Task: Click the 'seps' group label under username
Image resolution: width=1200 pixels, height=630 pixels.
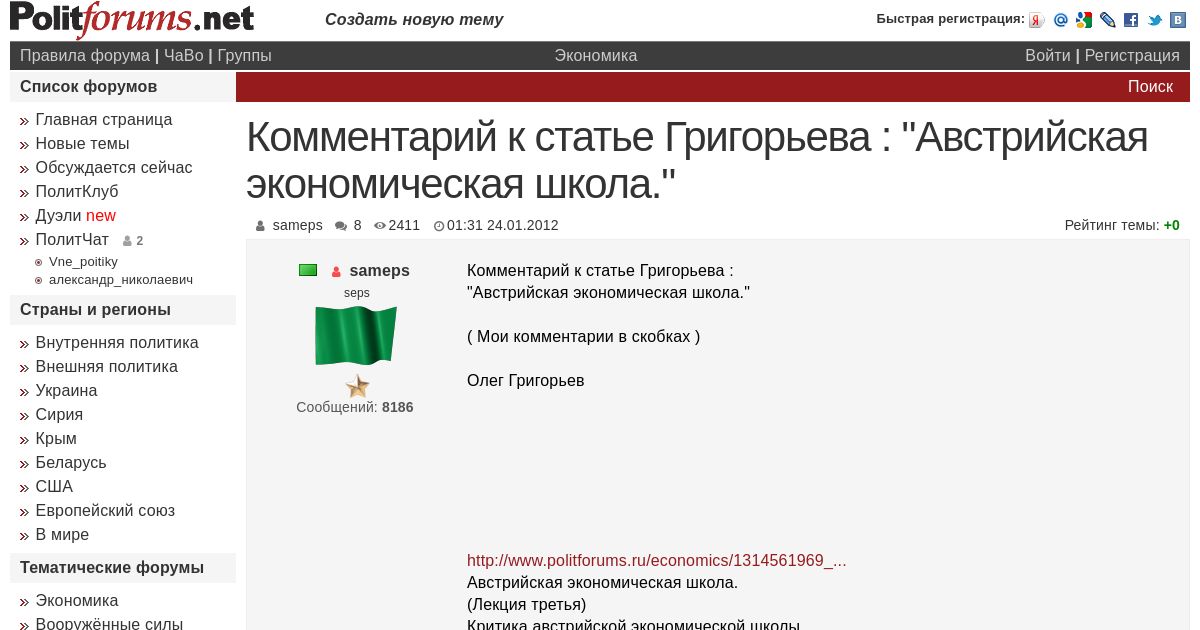Action: pyautogui.click(x=357, y=293)
